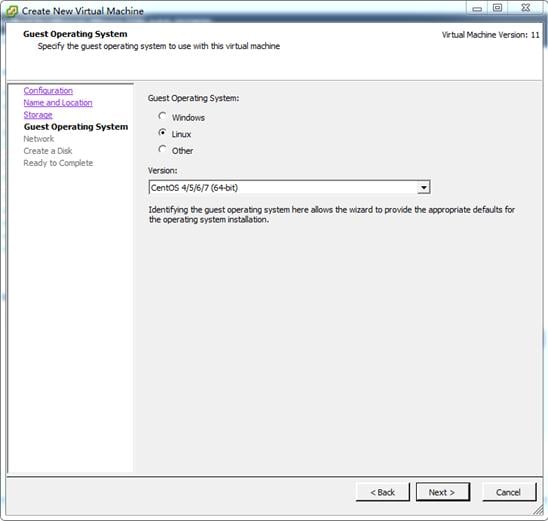Maximize the wizard window
Screen dimensions: 548x521
[x=497, y=8]
